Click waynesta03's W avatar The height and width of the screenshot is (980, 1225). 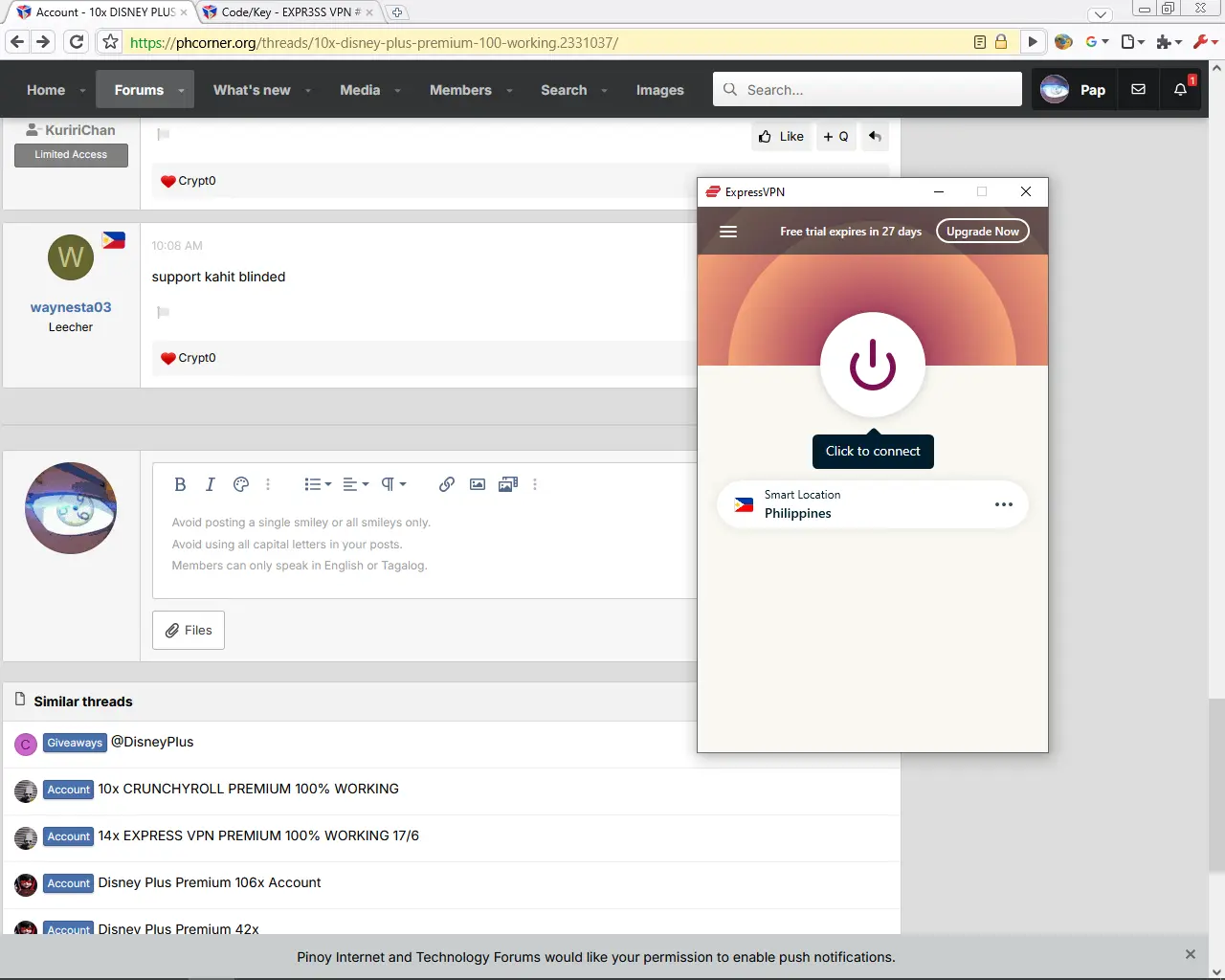pyautogui.click(x=71, y=256)
